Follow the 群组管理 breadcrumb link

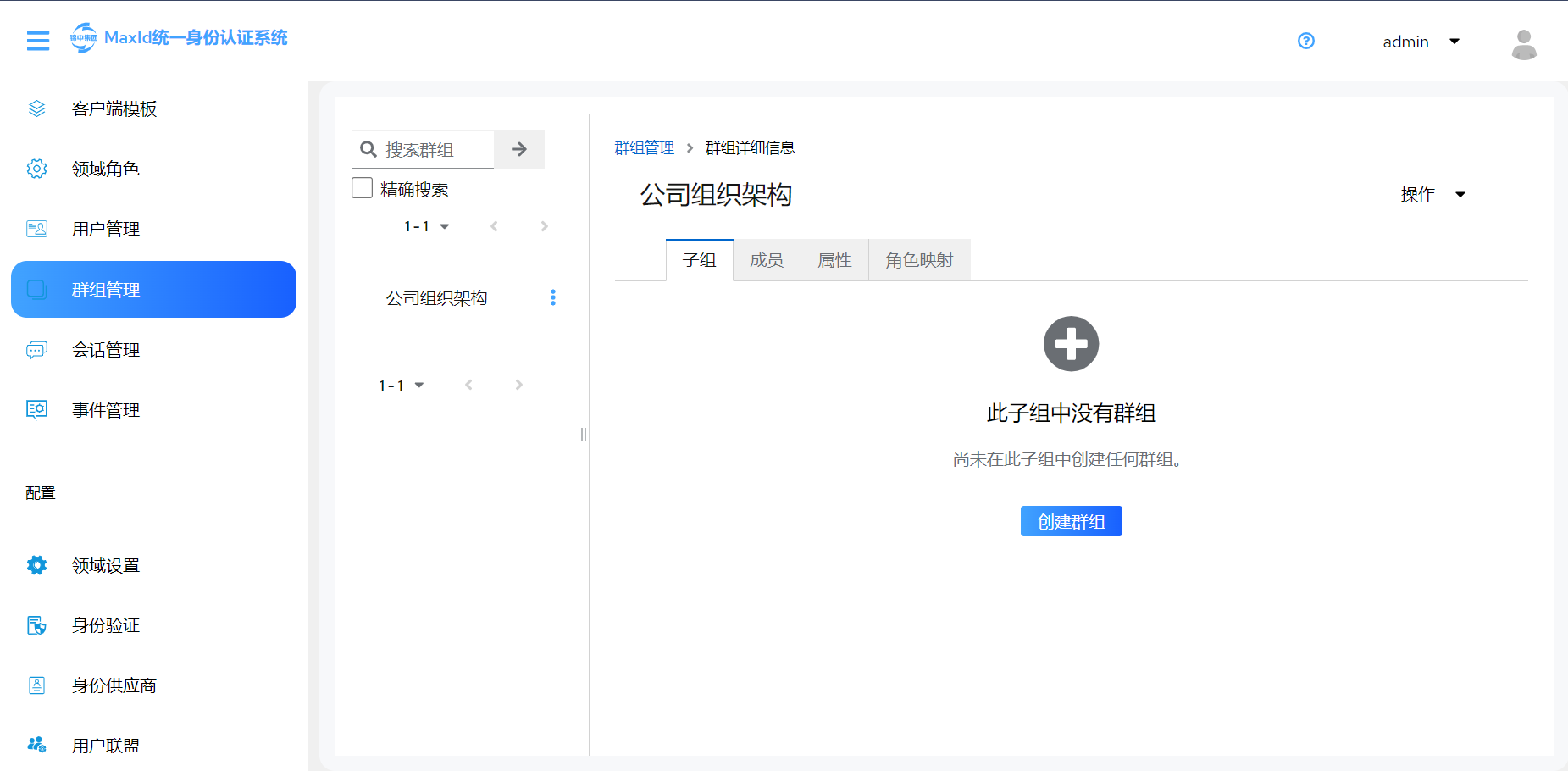point(644,147)
